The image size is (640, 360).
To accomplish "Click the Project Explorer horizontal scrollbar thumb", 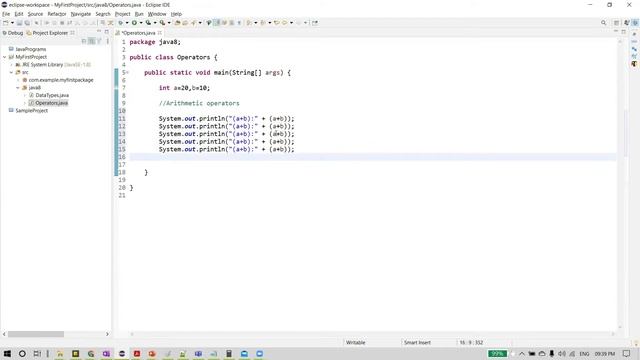I will 36,334.
